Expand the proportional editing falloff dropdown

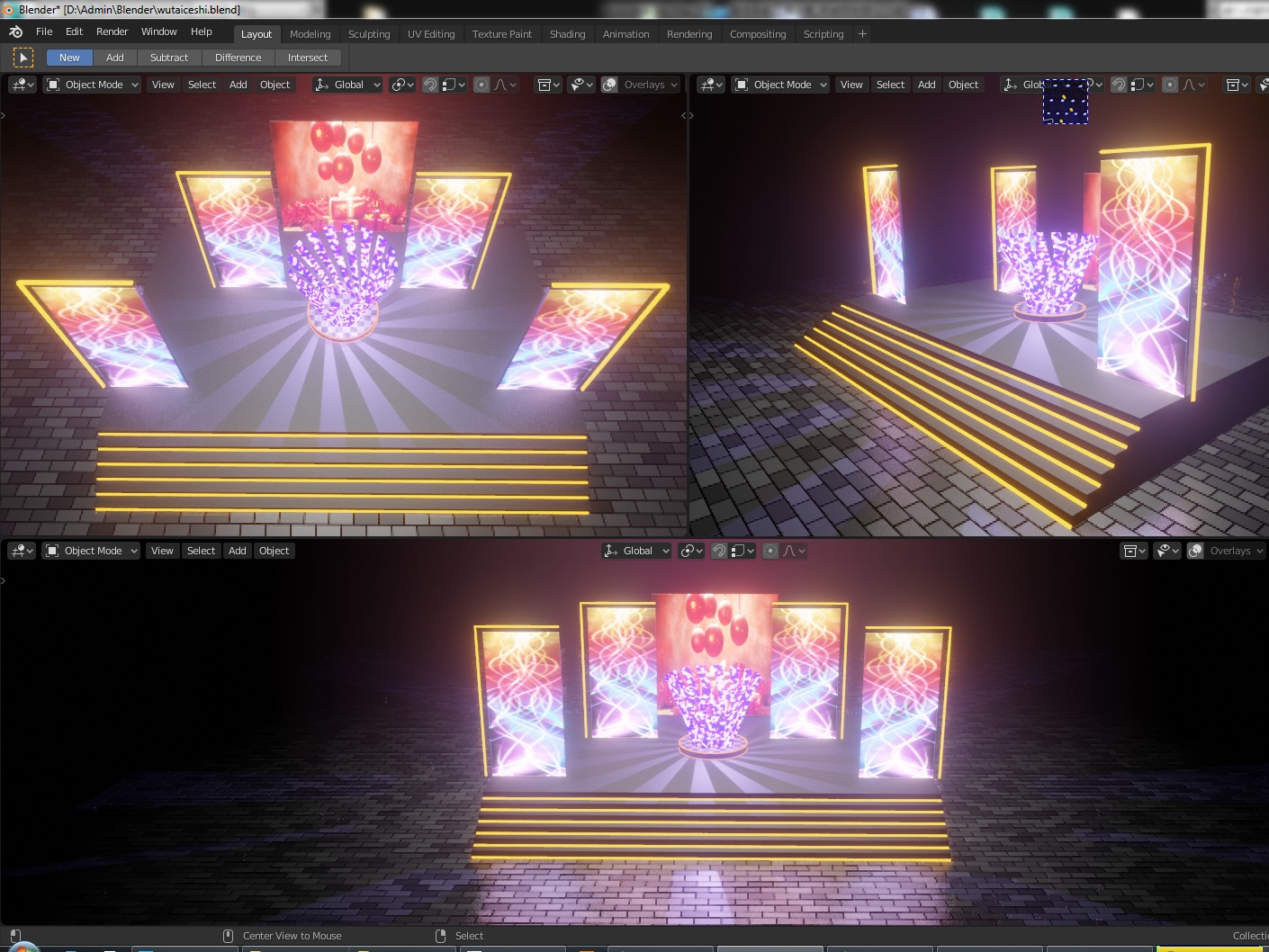point(509,84)
